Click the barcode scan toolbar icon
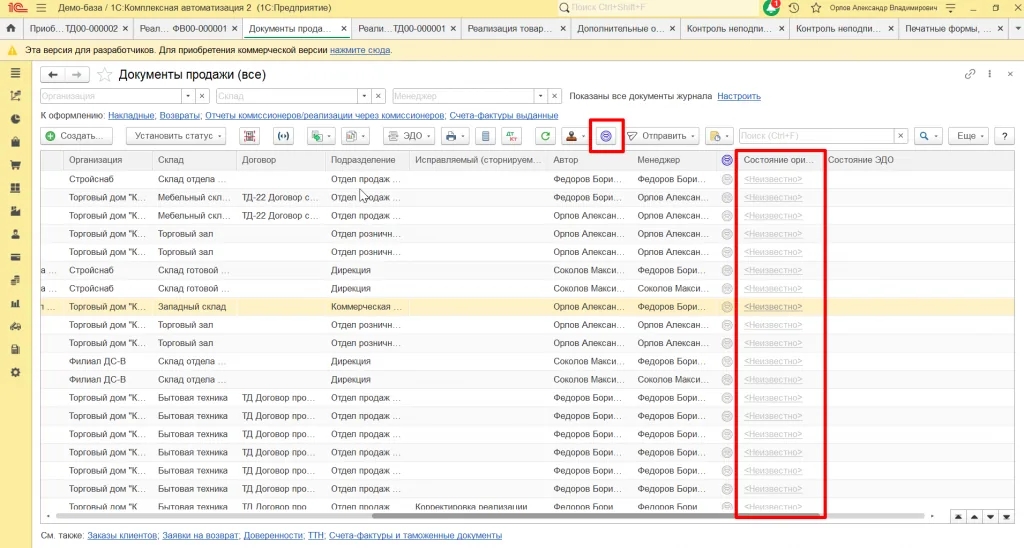 249,136
